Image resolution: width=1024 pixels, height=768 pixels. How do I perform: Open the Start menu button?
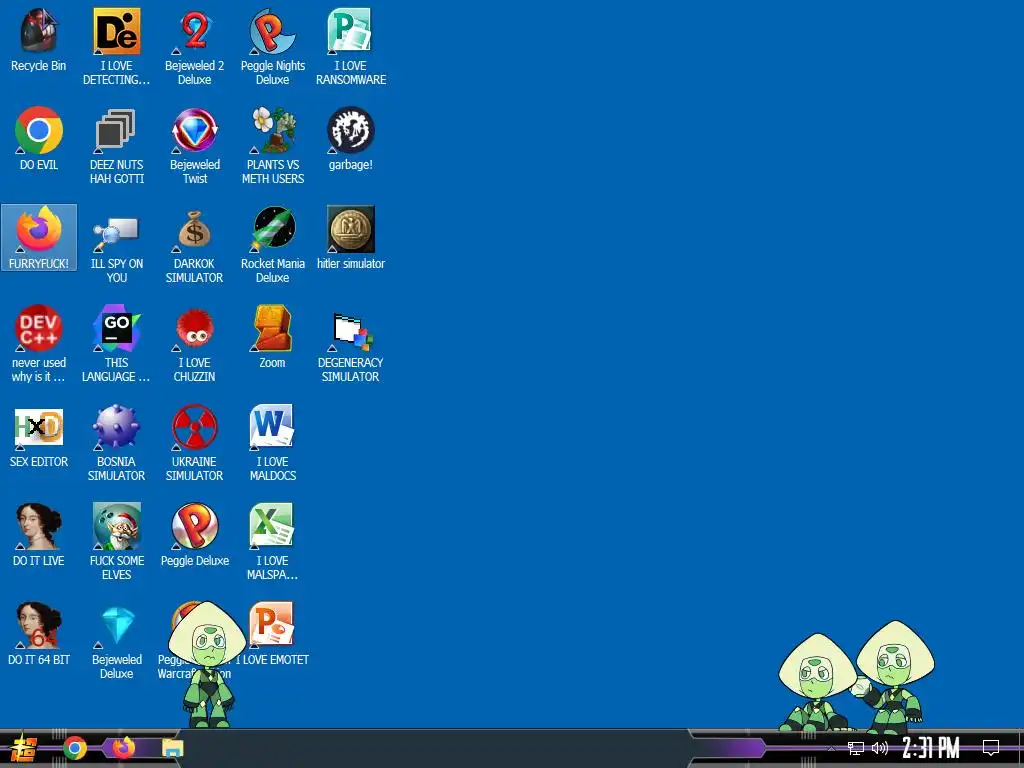[24, 748]
